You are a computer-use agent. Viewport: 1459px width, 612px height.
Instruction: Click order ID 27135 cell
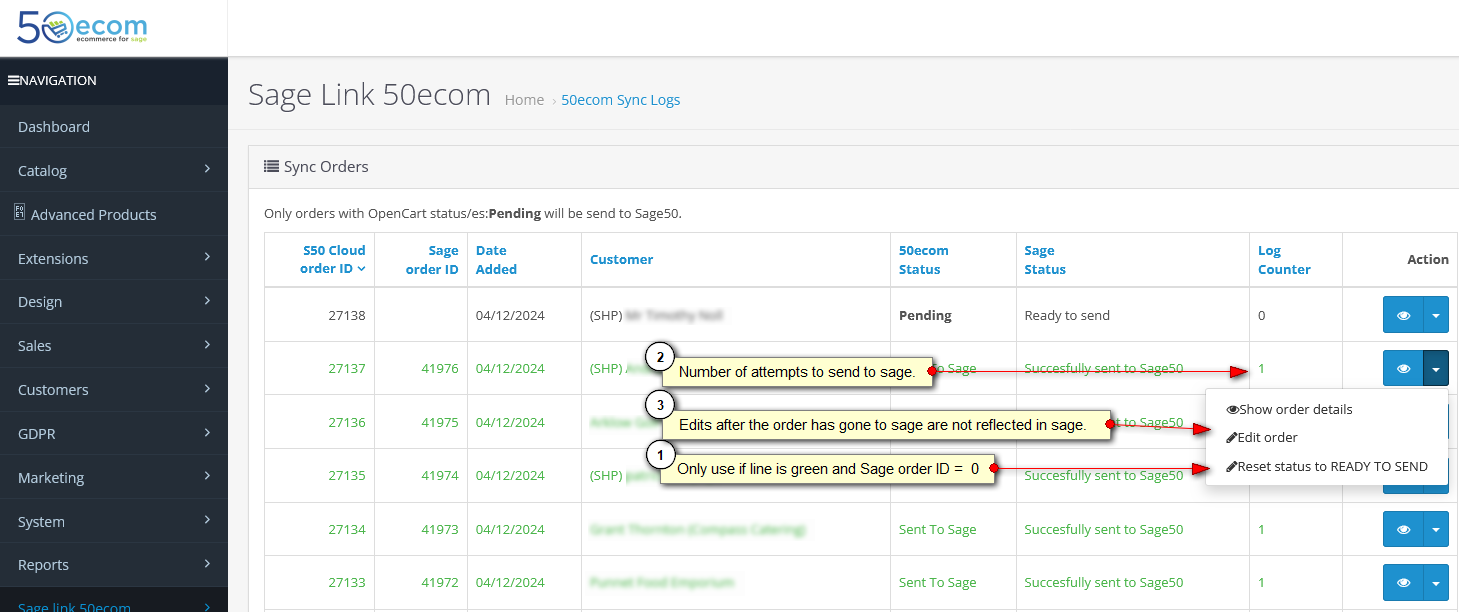coord(347,475)
